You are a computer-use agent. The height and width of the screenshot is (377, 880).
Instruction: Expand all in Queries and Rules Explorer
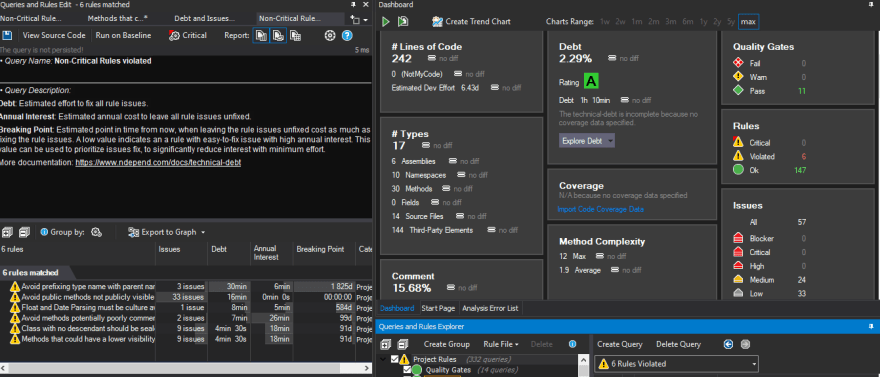click(x=386, y=344)
